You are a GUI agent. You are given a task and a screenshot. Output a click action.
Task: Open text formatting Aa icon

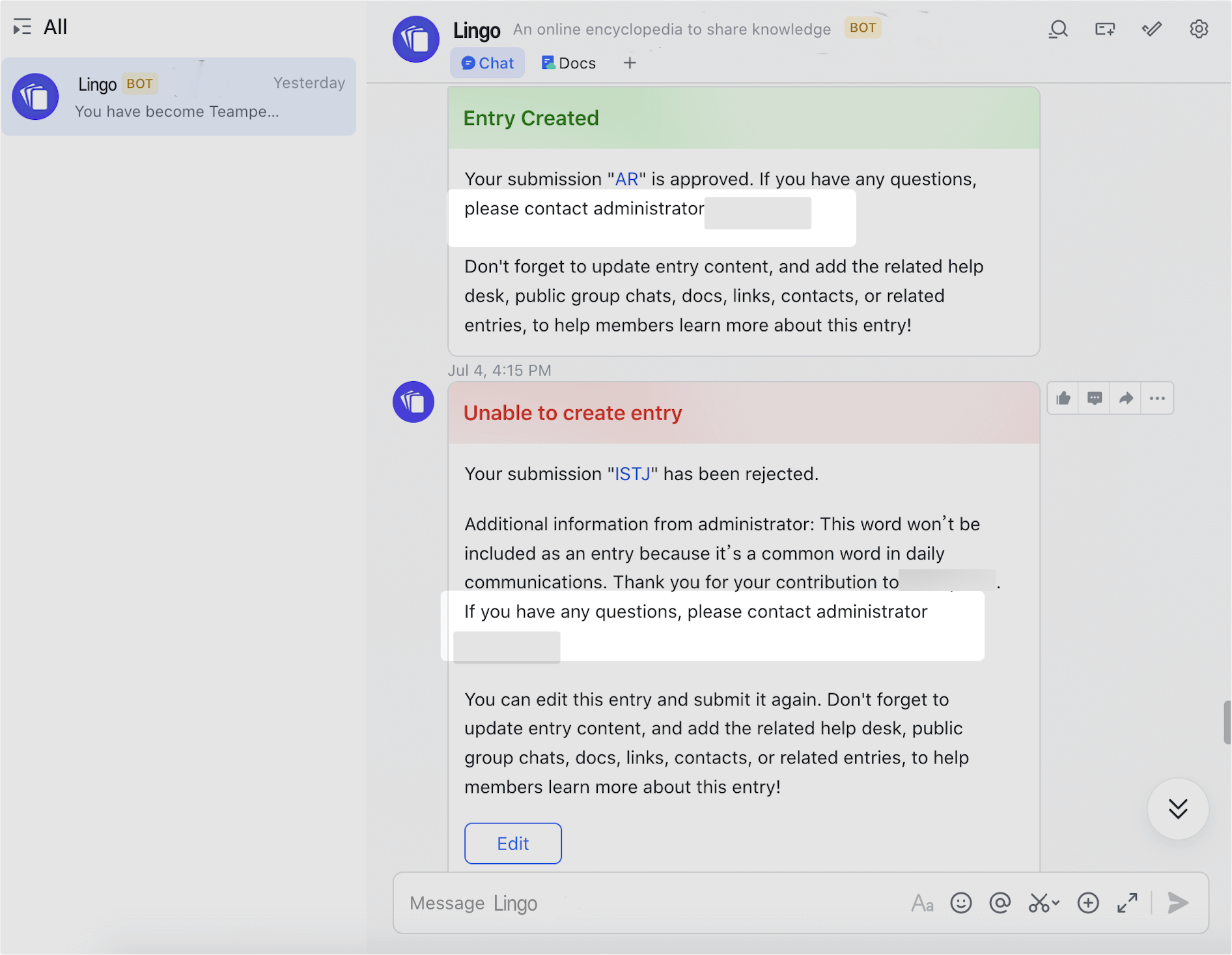(x=922, y=903)
